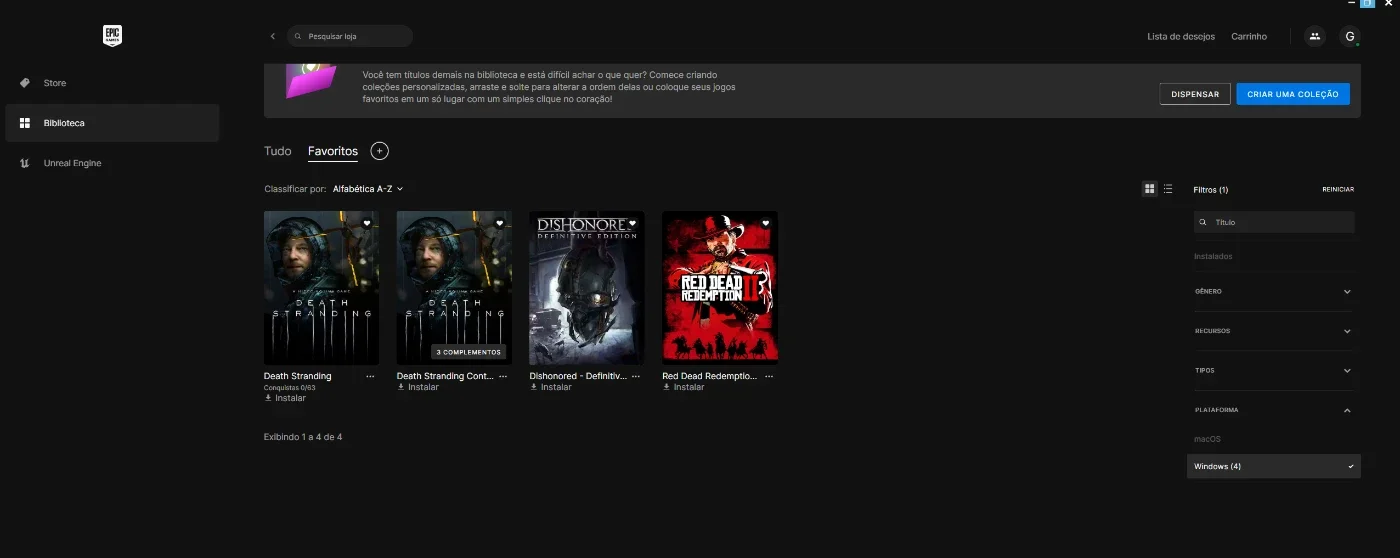The image size is (1400, 558).
Task: Add a new collection with plus icon
Action: (x=379, y=151)
